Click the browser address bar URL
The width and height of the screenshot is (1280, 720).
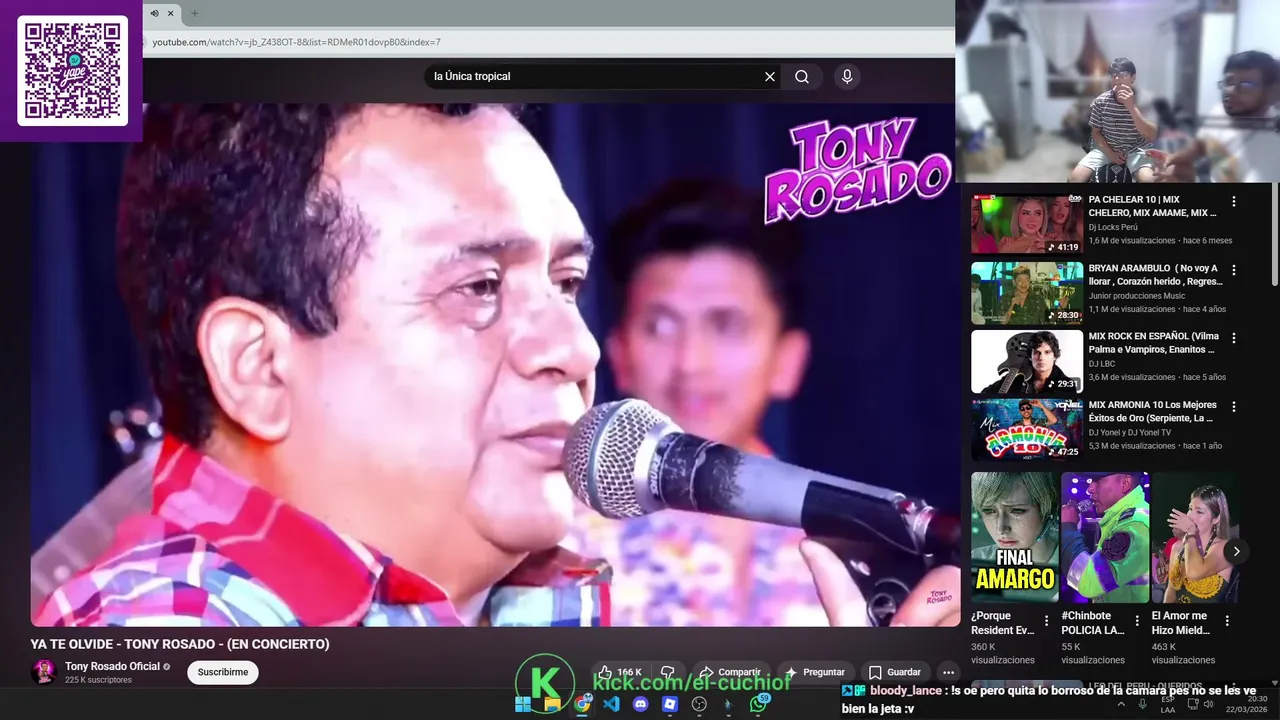[296, 42]
